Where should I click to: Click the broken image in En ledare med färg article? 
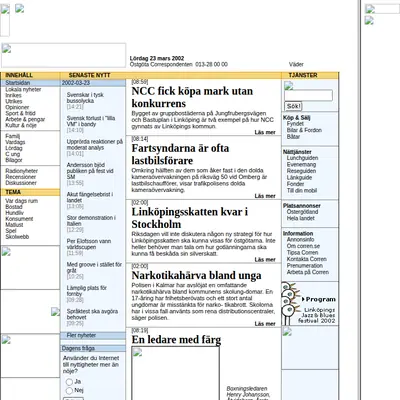click(x=175, y=373)
